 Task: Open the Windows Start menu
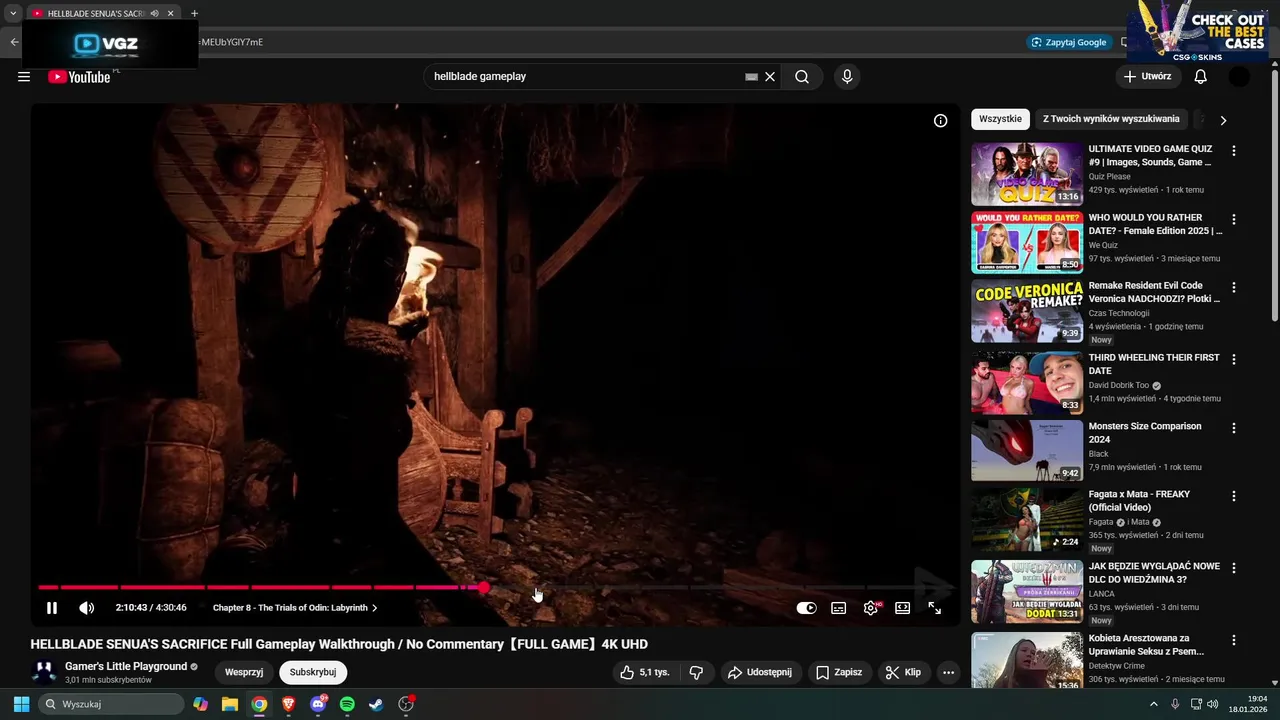[x=21, y=704]
